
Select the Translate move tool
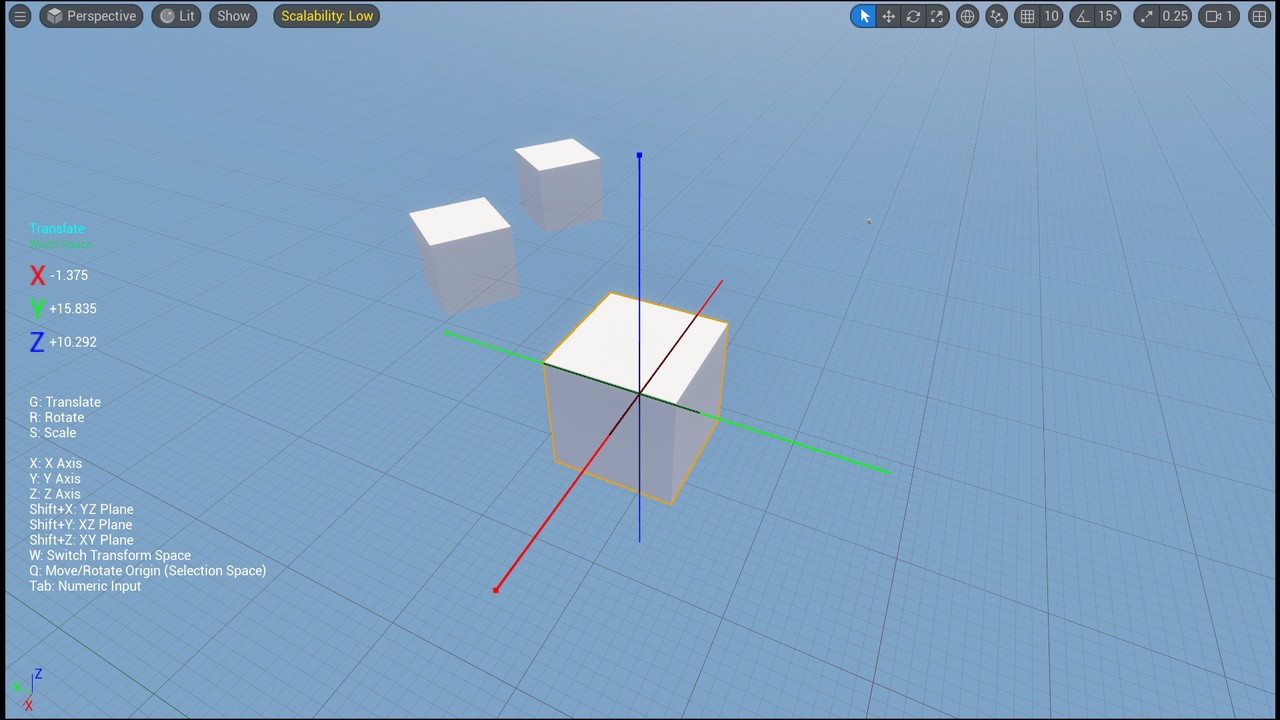[888, 16]
